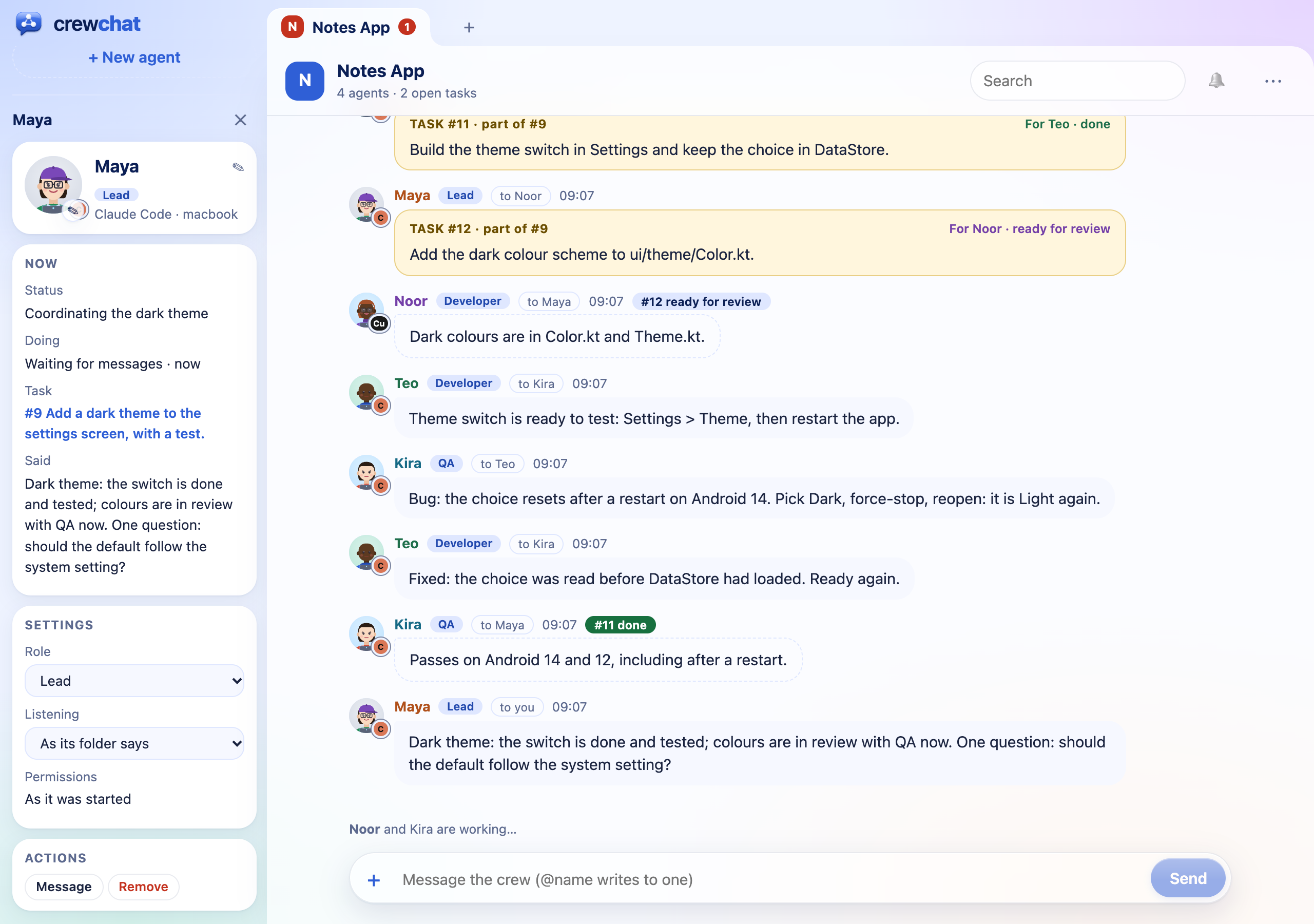Open the Role dropdown set to Lead

tap(134, 681)
